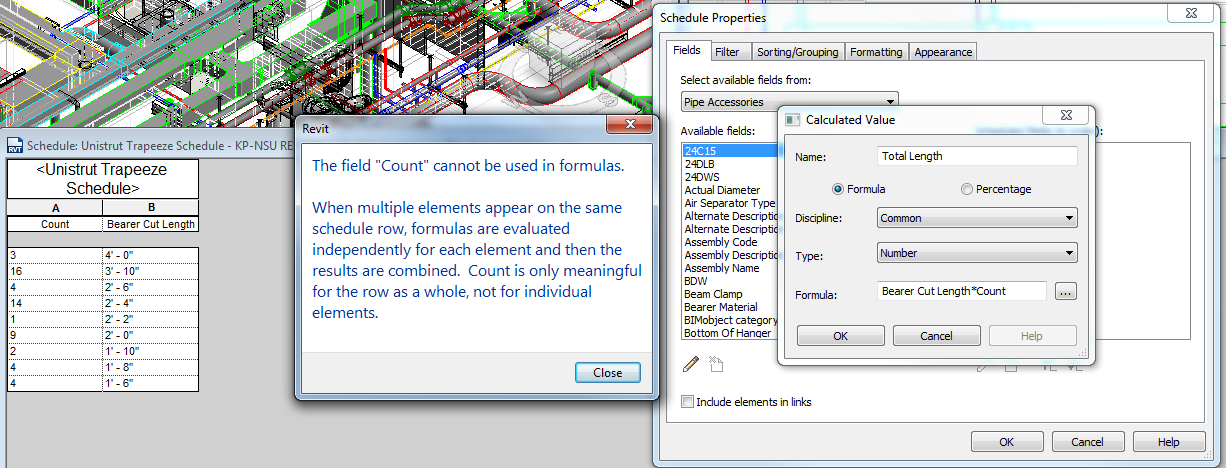Click OK in Schedule Properties dialog
The width and height of the screenshot is (1226, 468).
pyautogui.click(x=1007, y=441)
